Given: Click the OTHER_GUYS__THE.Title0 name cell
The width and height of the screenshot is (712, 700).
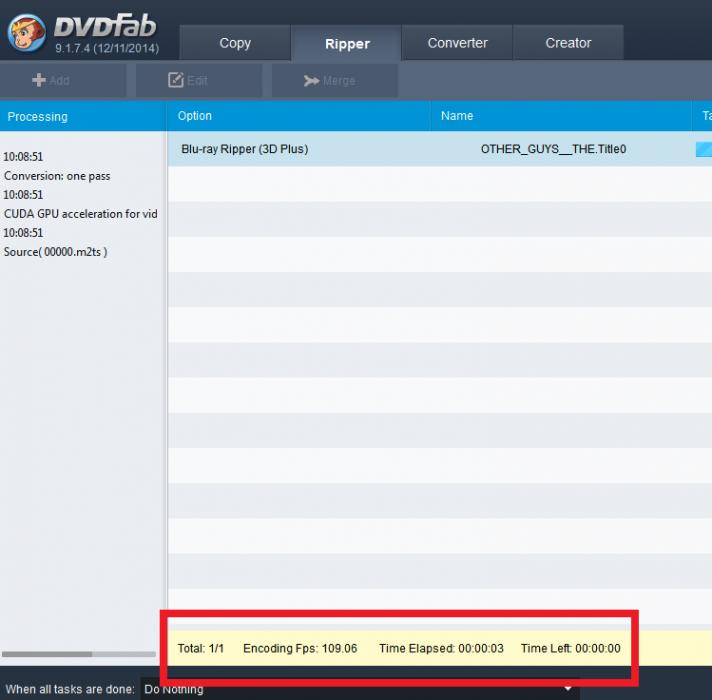Looking at the screenshot, I should click(553, 149).
